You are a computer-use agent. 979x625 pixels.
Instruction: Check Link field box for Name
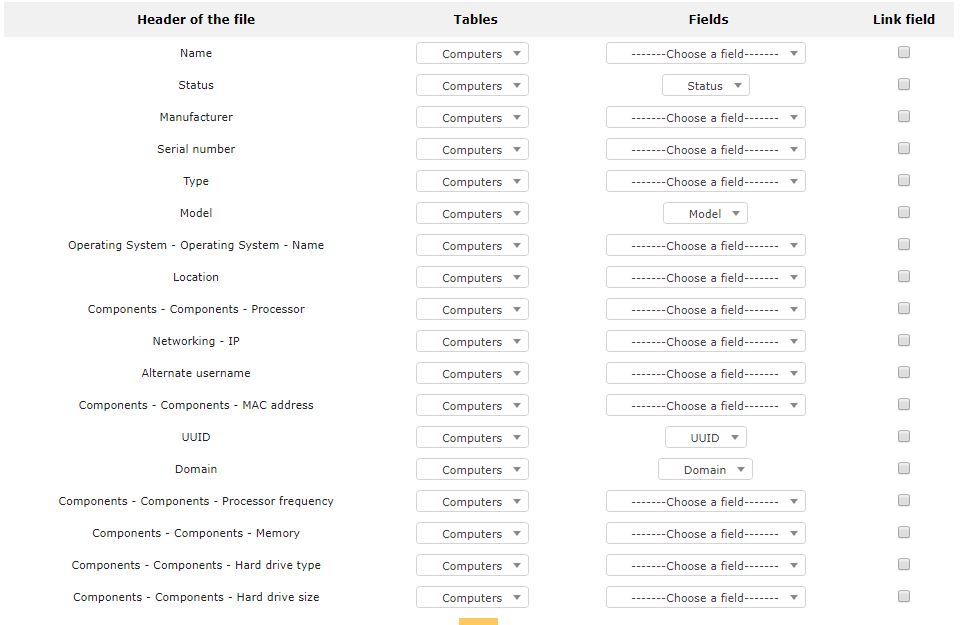pos(903,52)
